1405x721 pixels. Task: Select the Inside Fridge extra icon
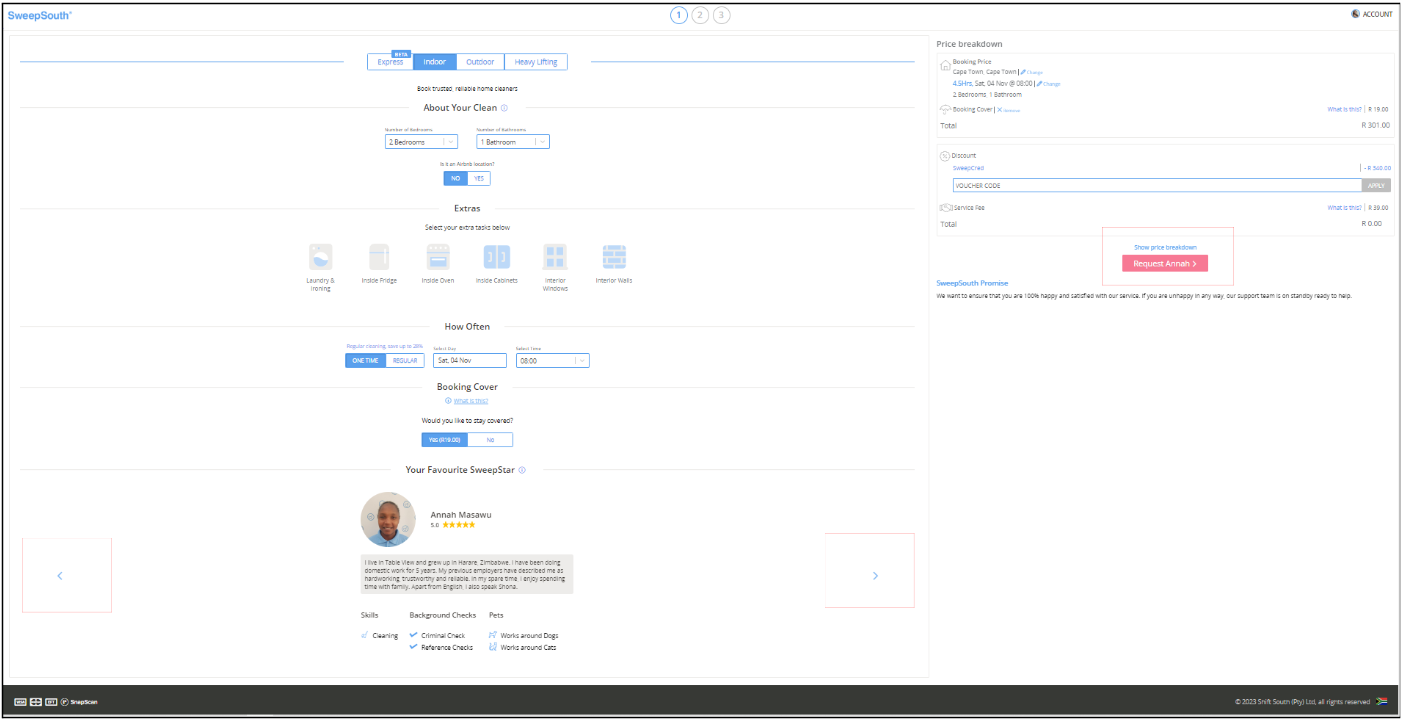tap(379, 257)
